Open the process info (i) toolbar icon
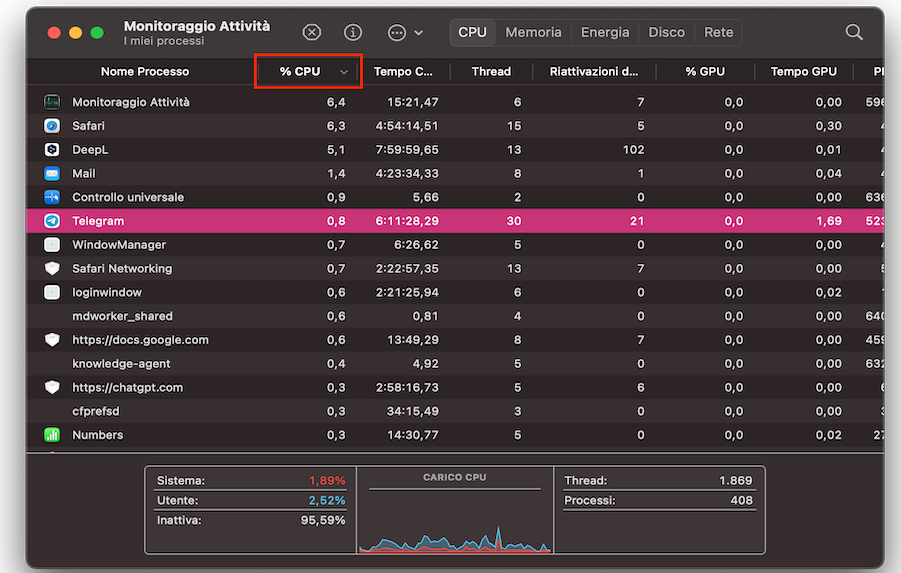The image size is (901, 573). point(353,32)
